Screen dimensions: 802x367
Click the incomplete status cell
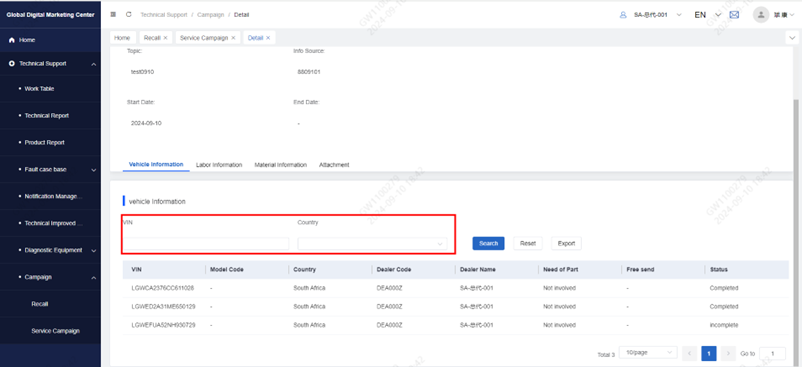tap(724, 325)
